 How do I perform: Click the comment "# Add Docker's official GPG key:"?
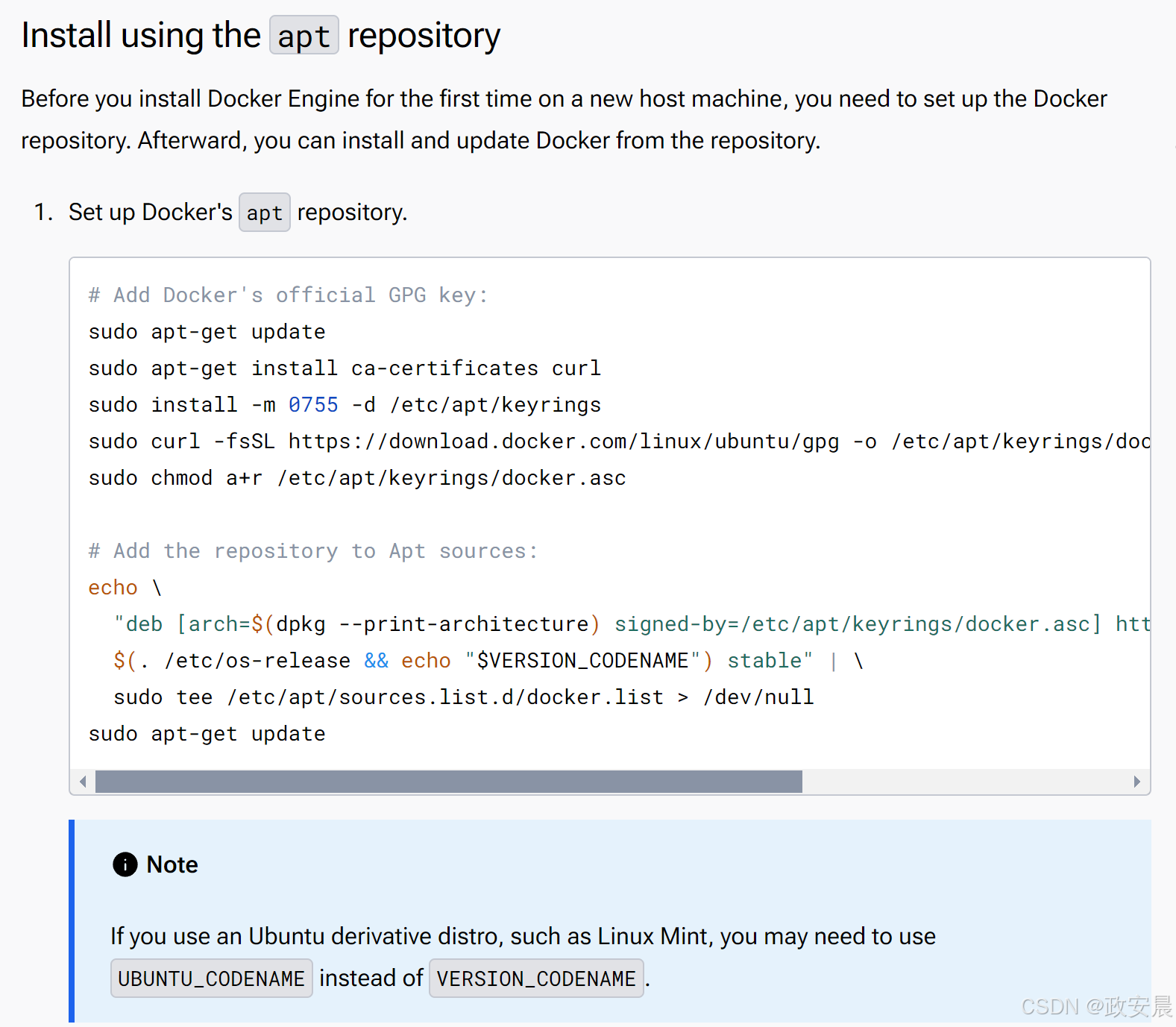288,295
